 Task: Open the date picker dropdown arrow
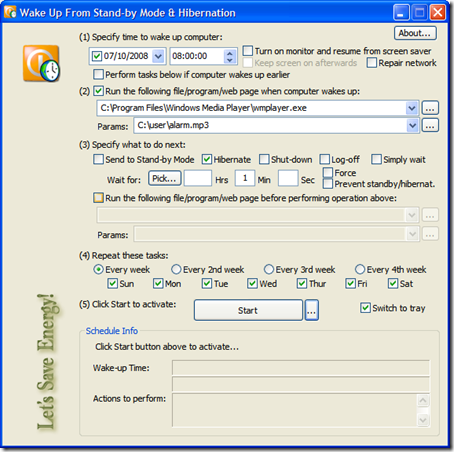158,56
